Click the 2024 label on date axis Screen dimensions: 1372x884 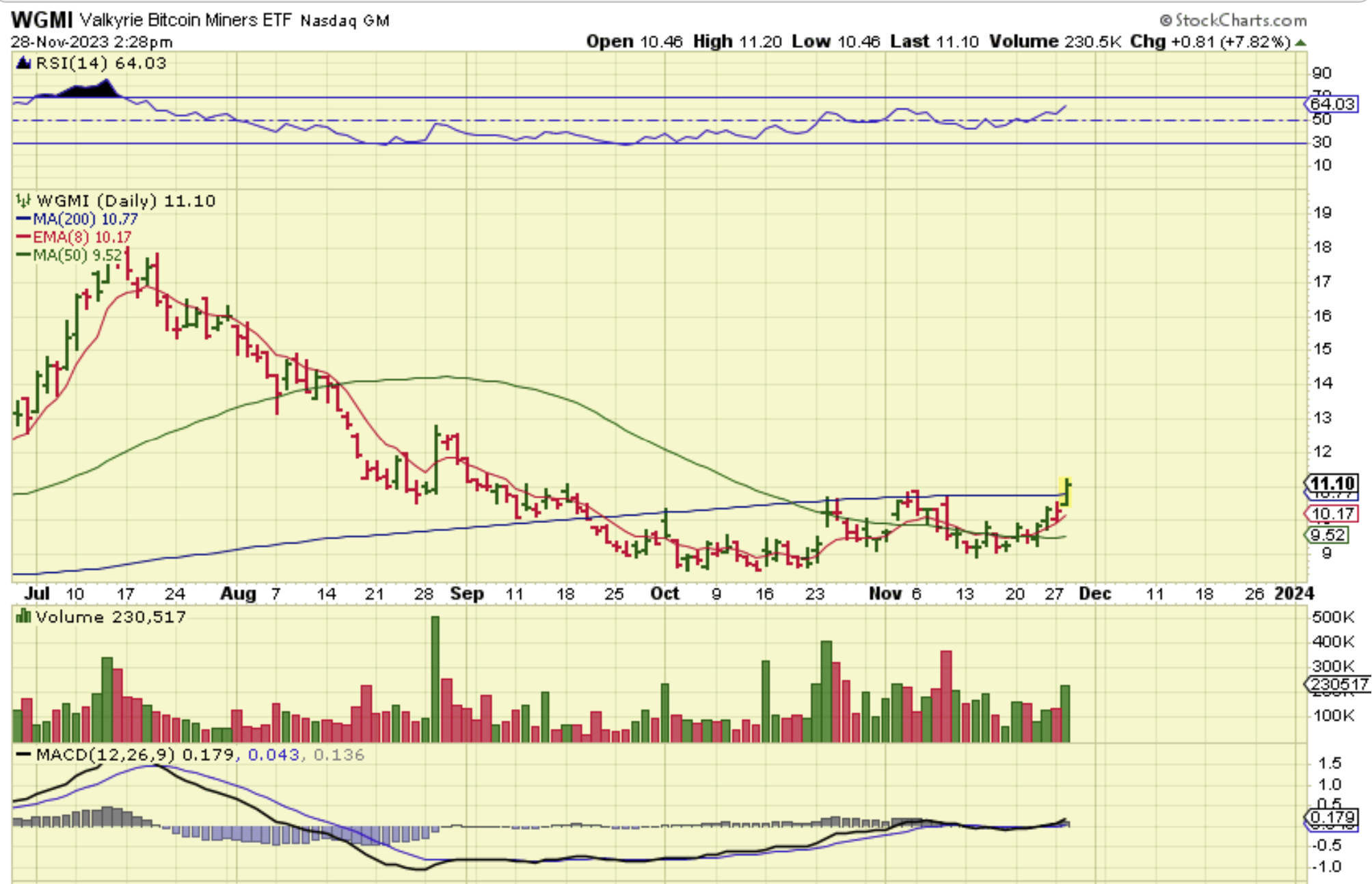[1294, 593]
